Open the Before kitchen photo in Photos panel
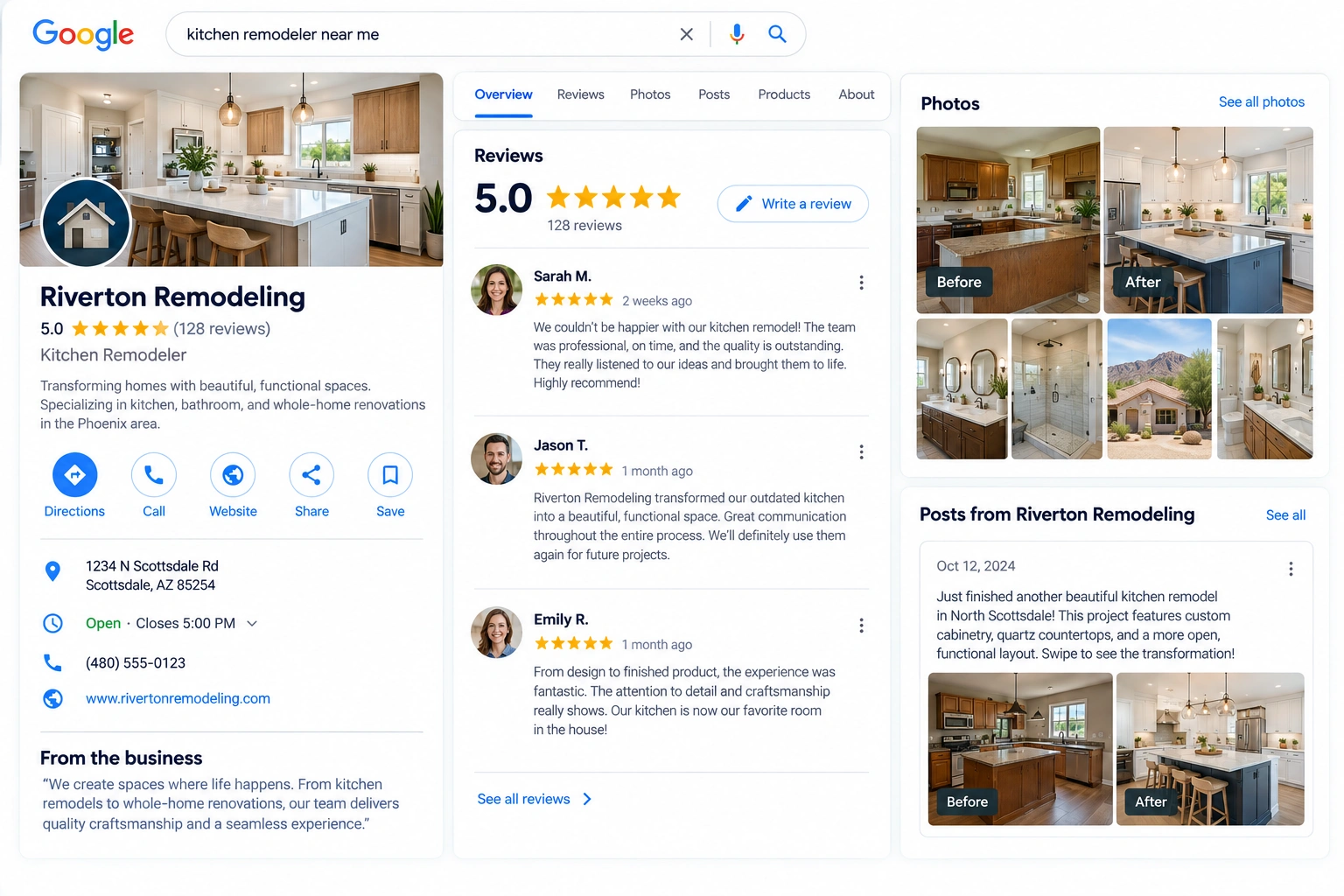Image resolution: width=1344 pixels, height=896 pixels. click(x=1008, y=220)
